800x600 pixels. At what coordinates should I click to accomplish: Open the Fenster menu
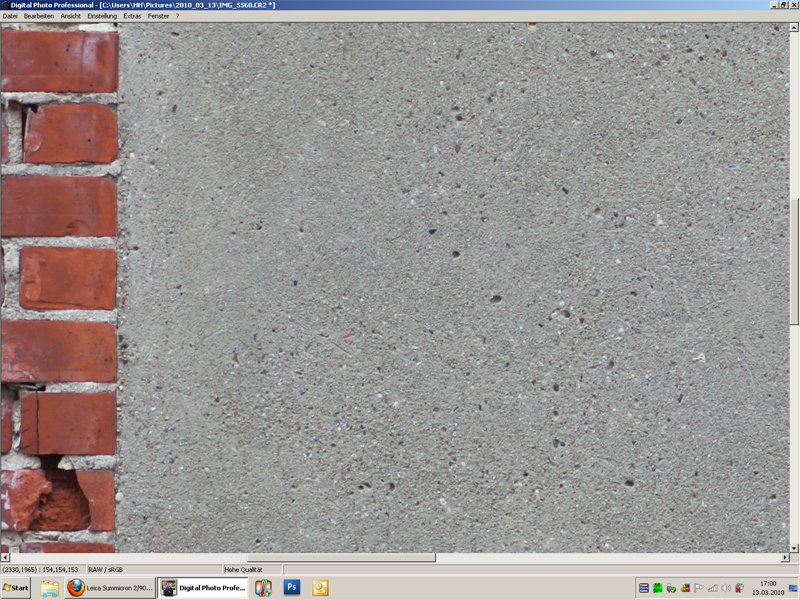coord(158,16)
